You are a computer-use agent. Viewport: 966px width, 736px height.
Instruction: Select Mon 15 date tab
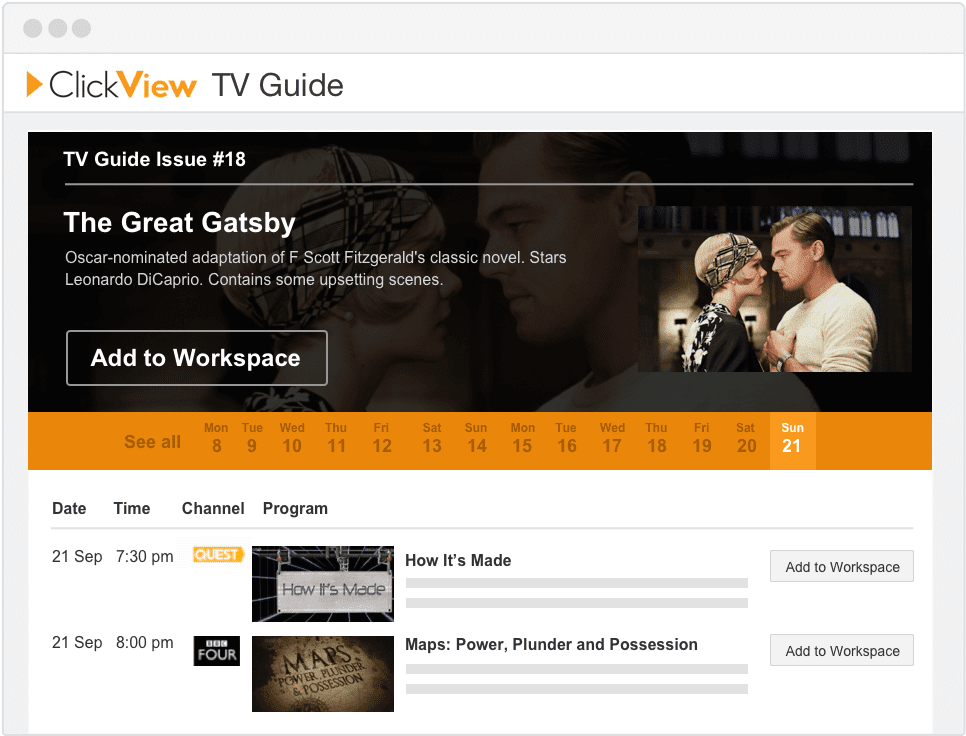(x=522, y=438)
